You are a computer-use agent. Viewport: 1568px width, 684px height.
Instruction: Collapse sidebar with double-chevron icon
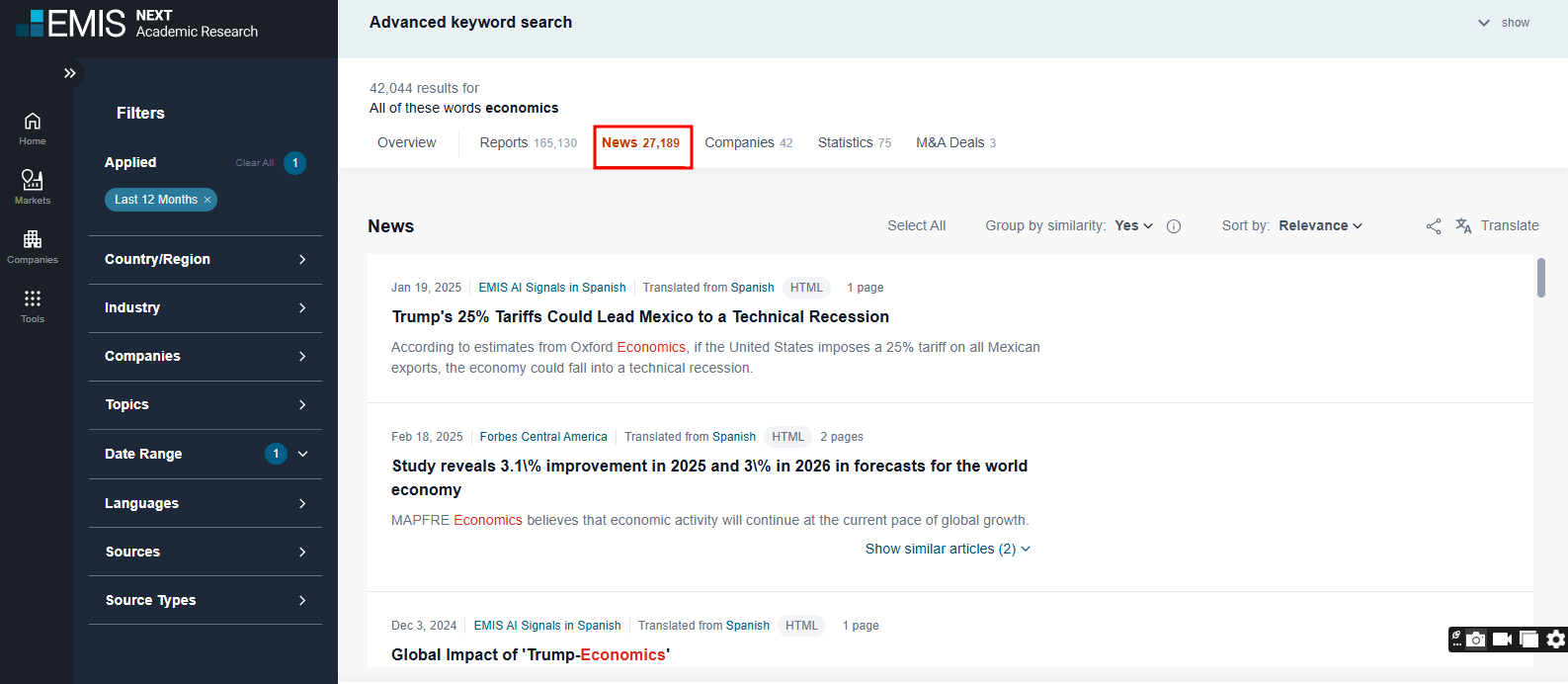click(x=69, y=73)
